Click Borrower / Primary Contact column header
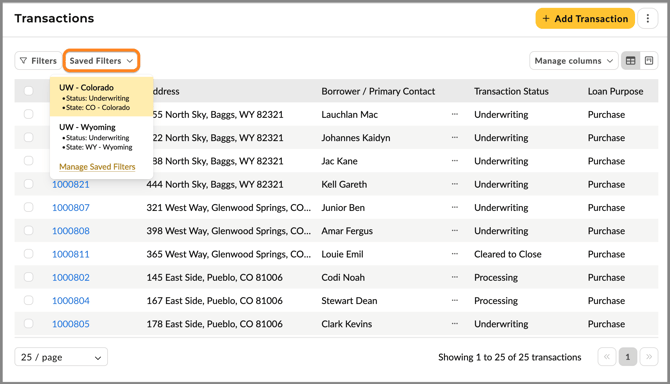This screenshot has height=384, width=670. coord(378,91)
